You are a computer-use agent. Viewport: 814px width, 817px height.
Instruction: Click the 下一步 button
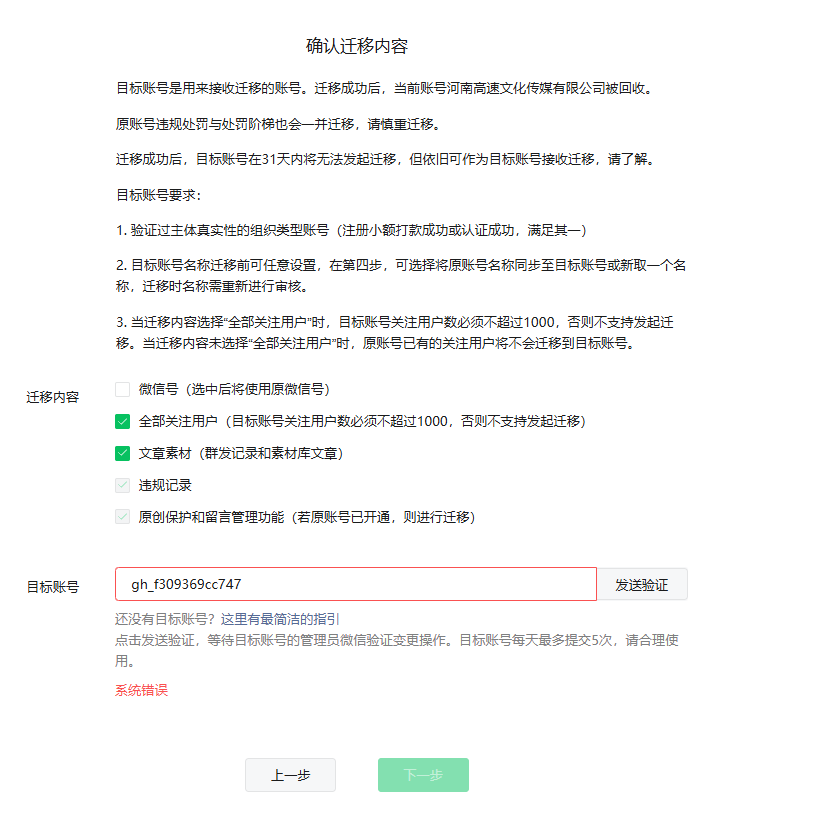click(x=423, y=775)
